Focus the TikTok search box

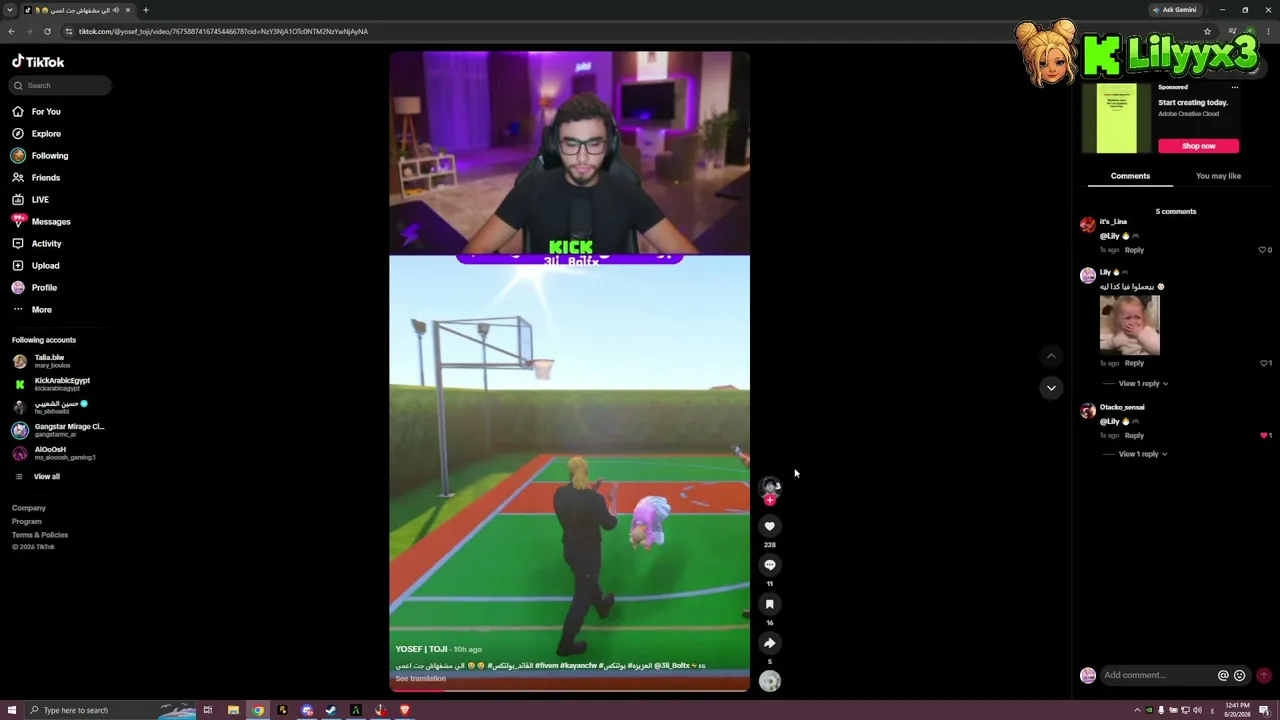pos(61,85)
